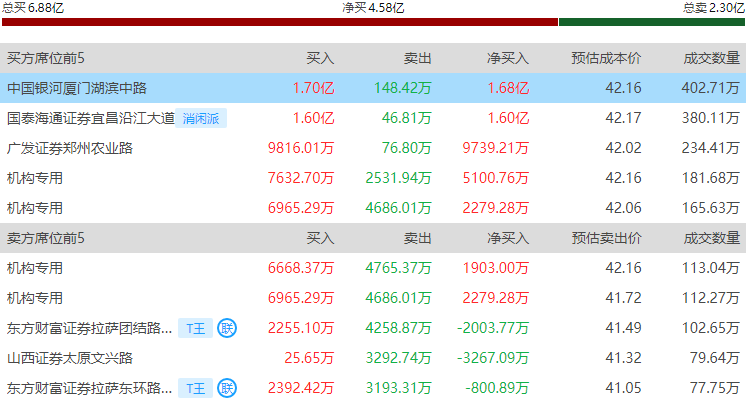Select 中国银河厦门湖滨中路 seat
Image resolution: width=746 pixels, height=400 pixels.
[77, 88]
